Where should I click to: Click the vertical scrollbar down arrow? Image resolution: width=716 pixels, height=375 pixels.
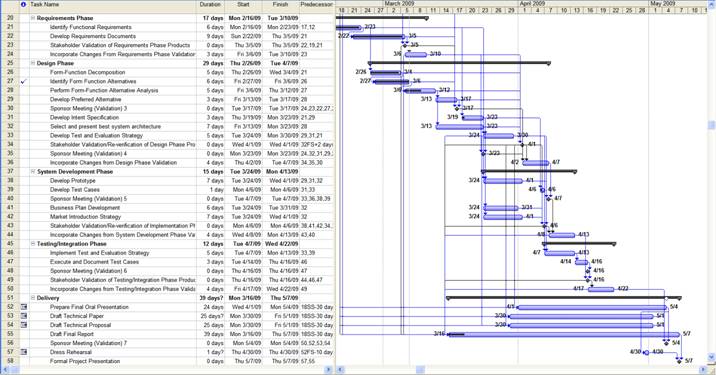[x=711, y=357]
